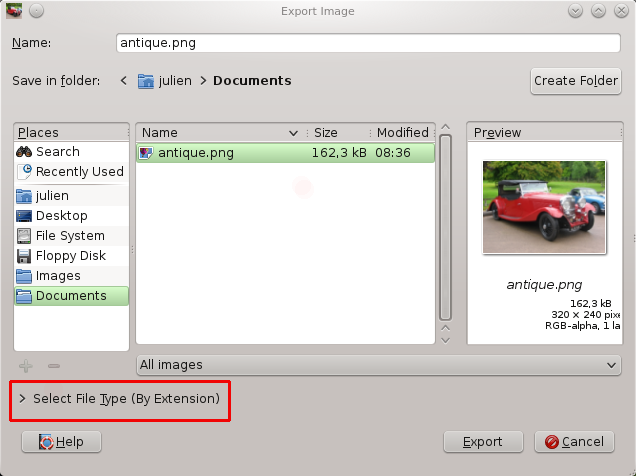Click the Images folder icon
Image resolution: width=636 pixels, height=476 pixels.
(24, 276)
